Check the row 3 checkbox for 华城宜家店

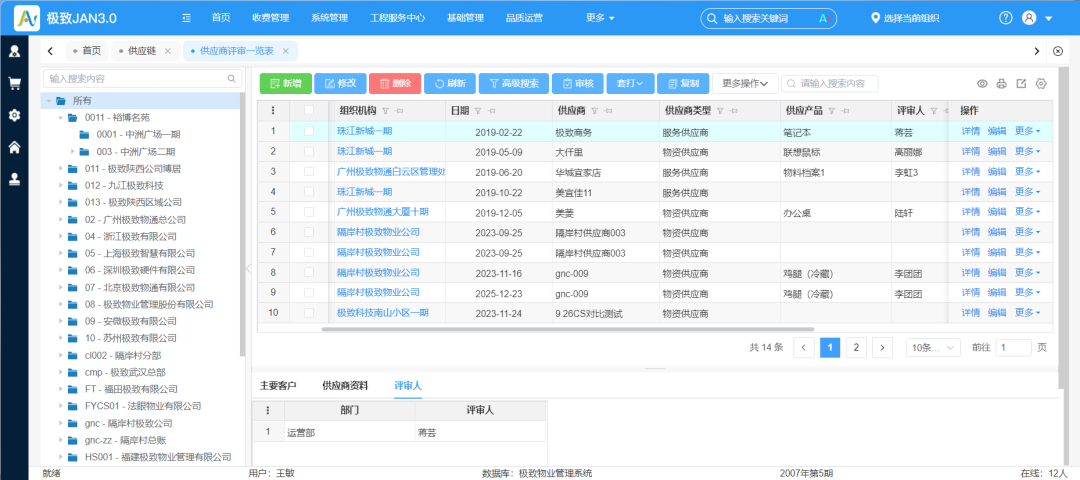point(309,171)
